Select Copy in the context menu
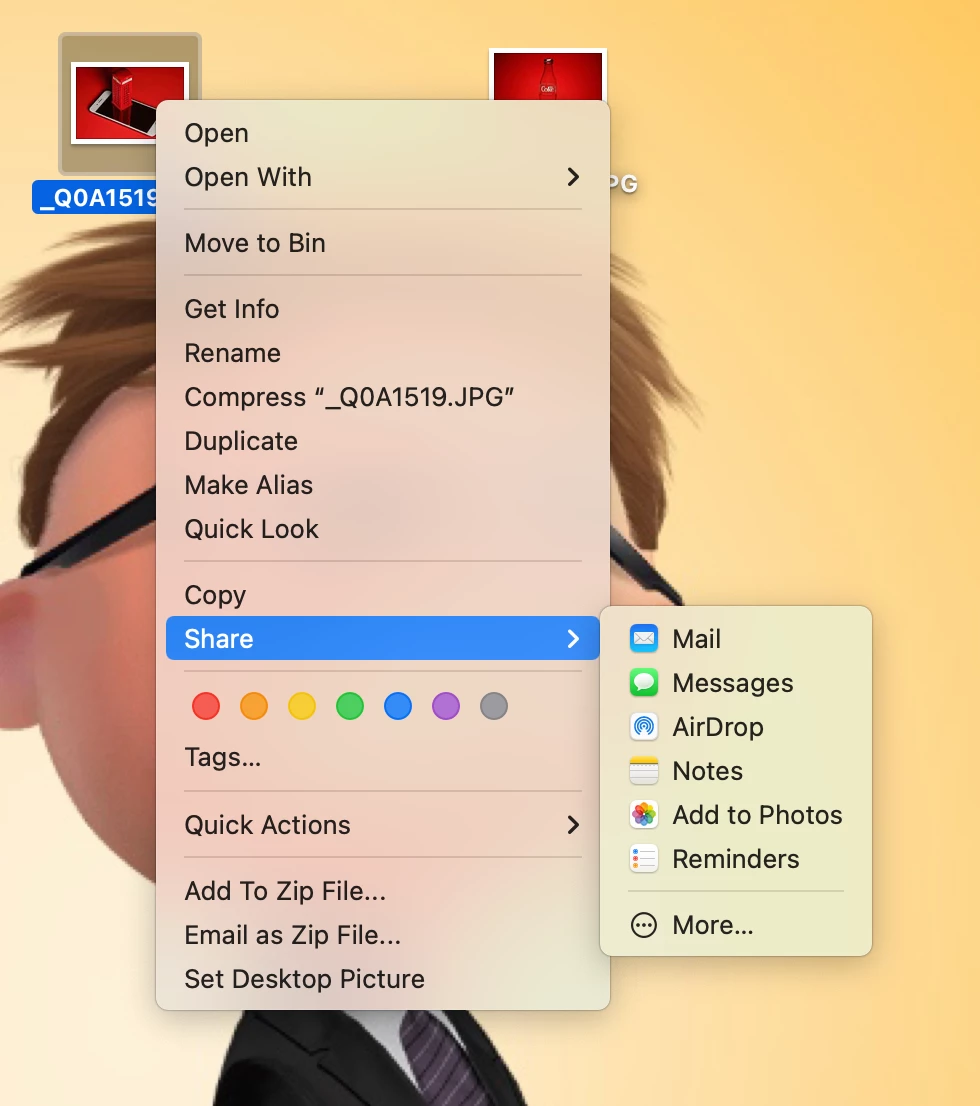Viewport: 980px width, 1106px height. tap(382, 595)
